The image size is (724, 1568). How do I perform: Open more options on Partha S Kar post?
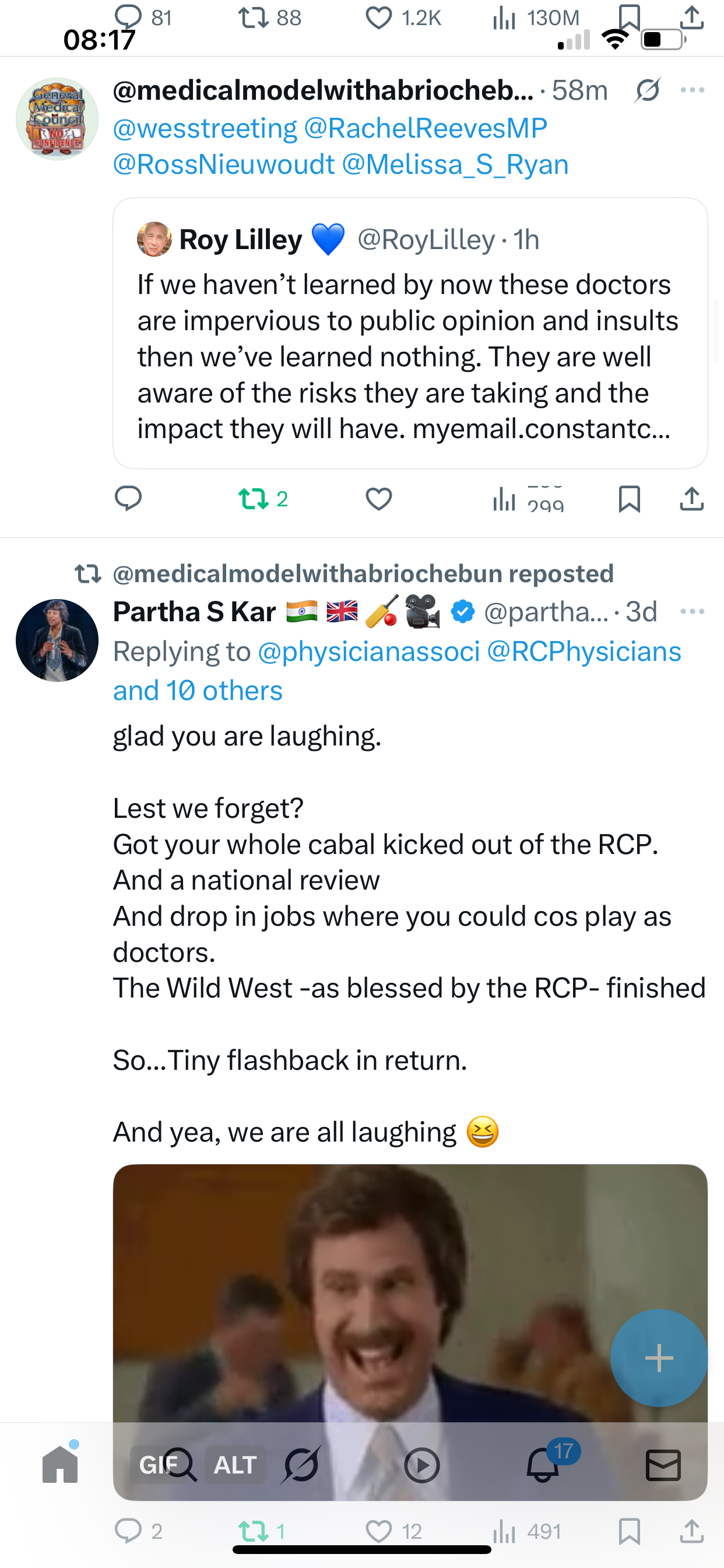click(x=693, y=611)
